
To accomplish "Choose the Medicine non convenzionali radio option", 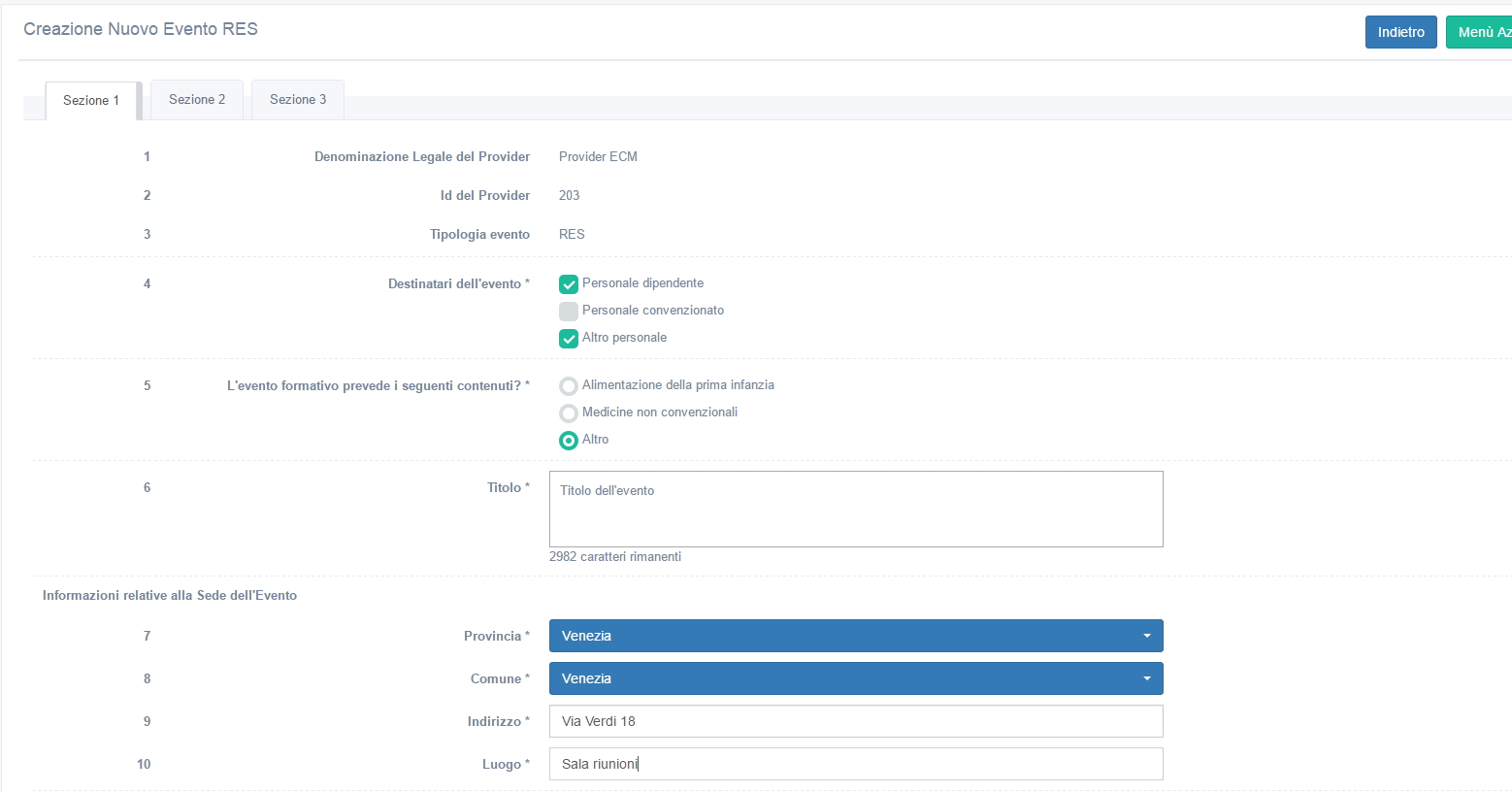I will (569, 413).
